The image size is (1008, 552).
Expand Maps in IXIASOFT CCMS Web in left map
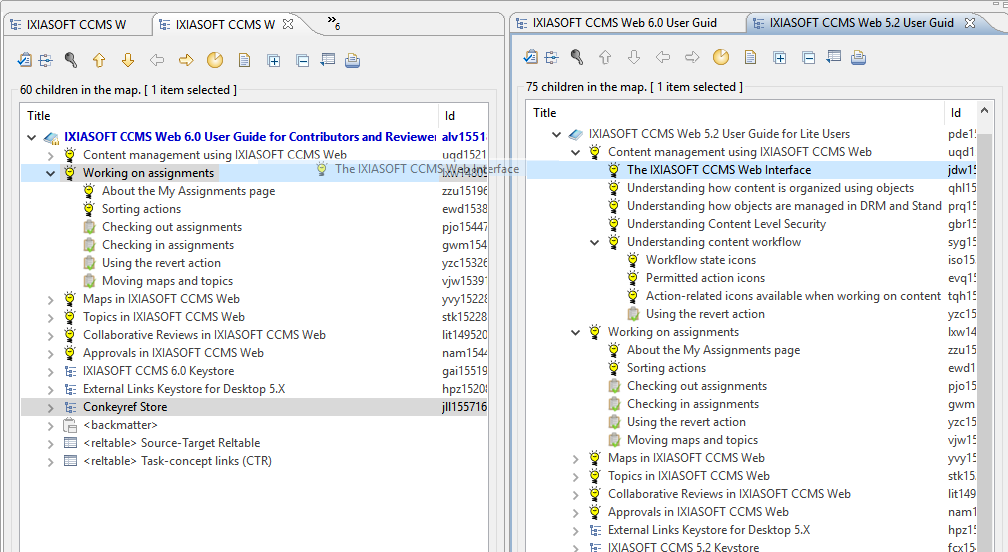pyautogui.click(x=50, y=299)
